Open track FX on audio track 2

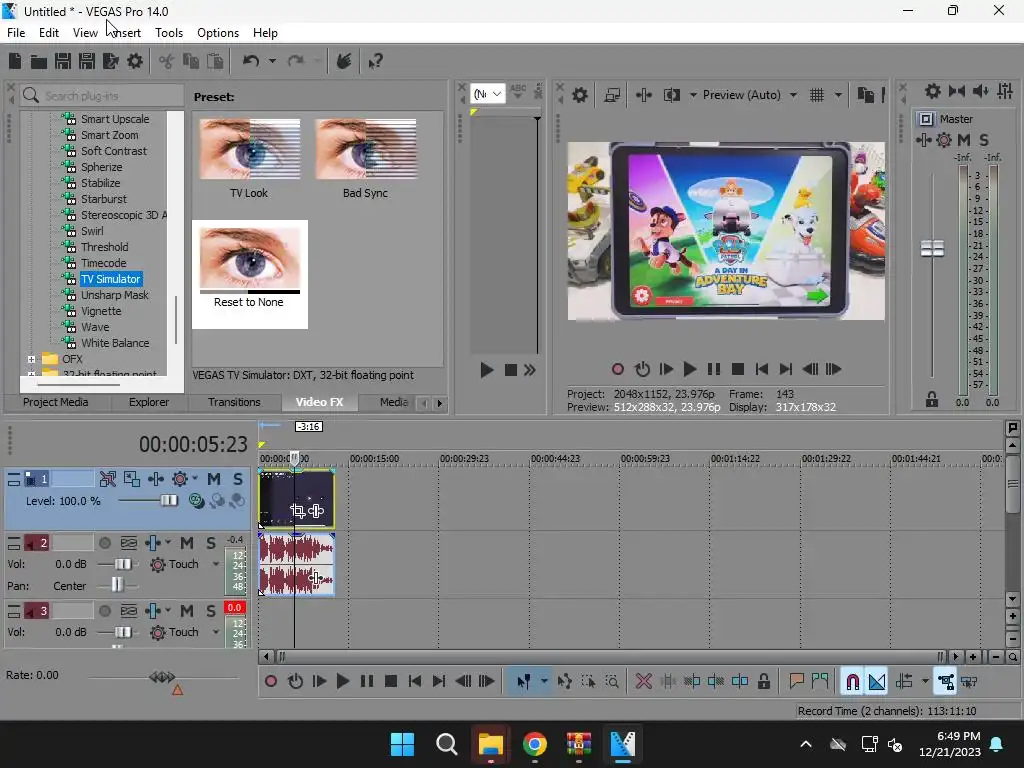point(152,543)
